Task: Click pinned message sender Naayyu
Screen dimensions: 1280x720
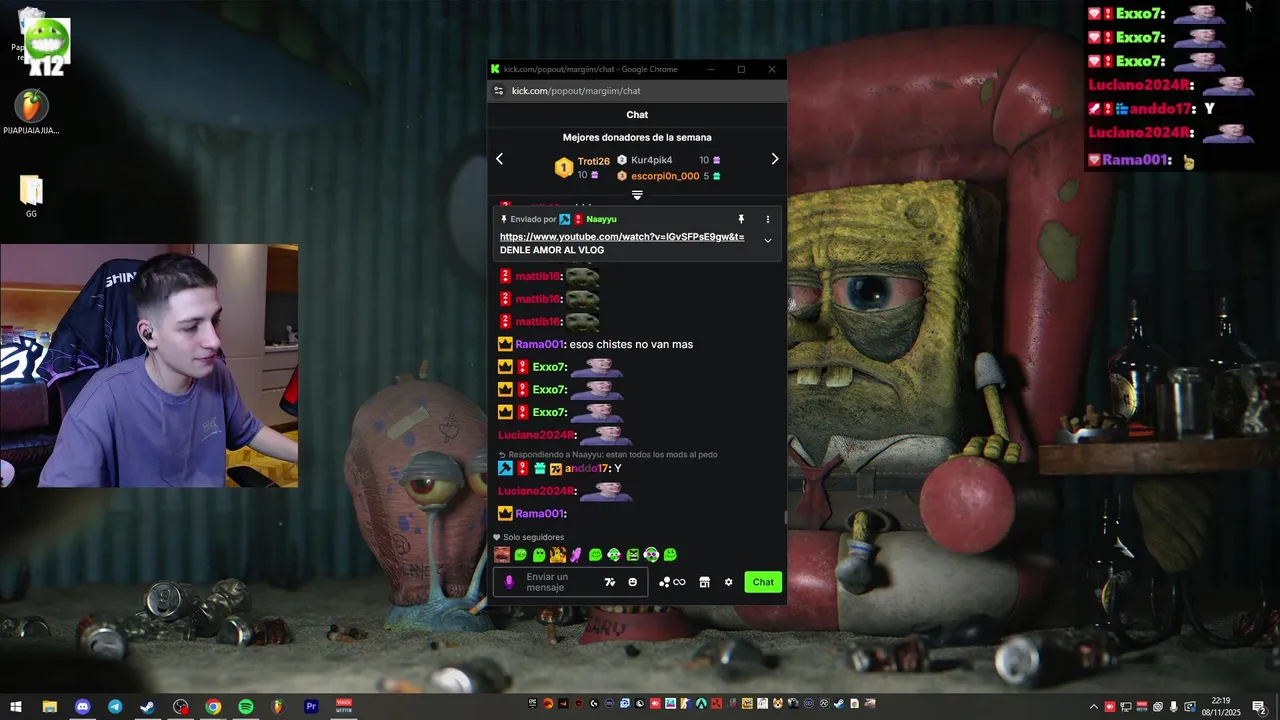Action: coord(601,219)
